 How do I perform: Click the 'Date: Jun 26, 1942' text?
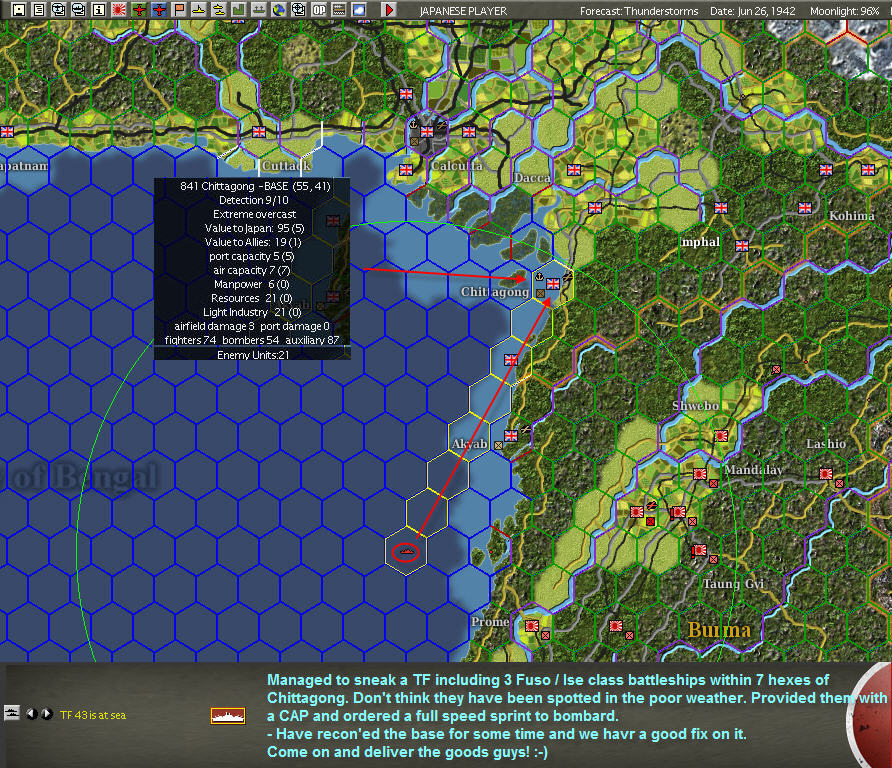(x=752, y=11)
